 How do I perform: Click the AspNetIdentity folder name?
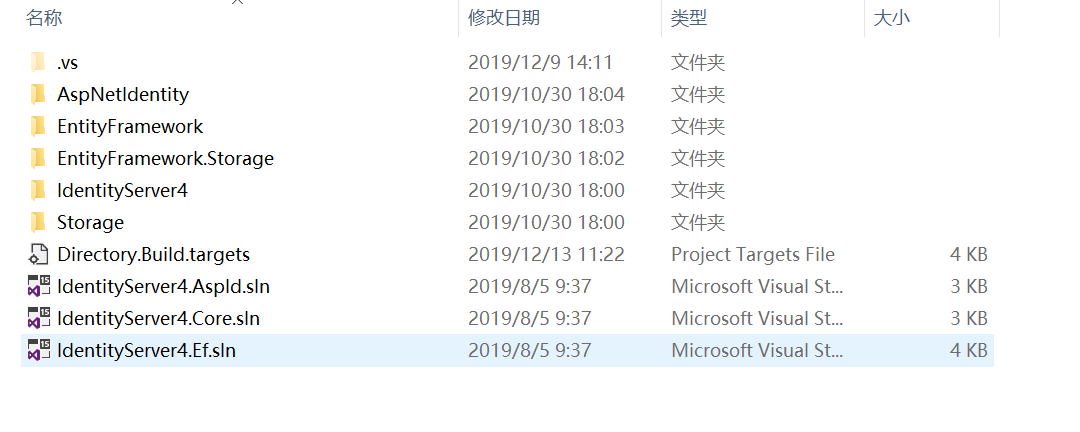tap(123, 95)
